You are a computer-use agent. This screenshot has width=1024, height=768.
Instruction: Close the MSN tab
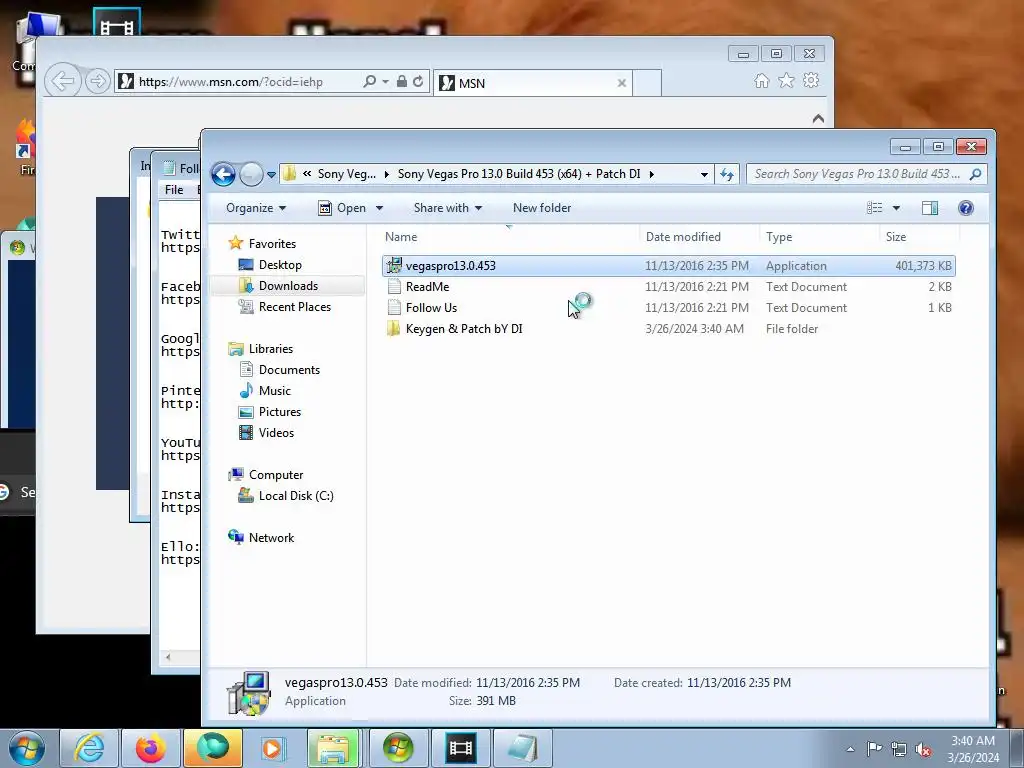pos(622,83)
